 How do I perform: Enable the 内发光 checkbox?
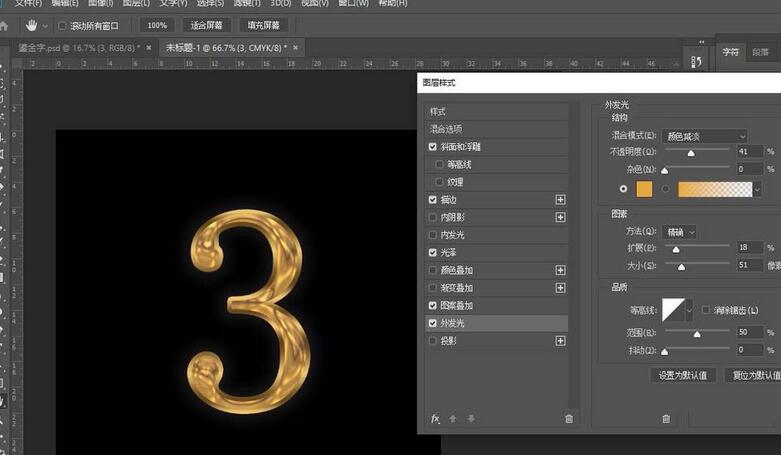pos(432,235)
